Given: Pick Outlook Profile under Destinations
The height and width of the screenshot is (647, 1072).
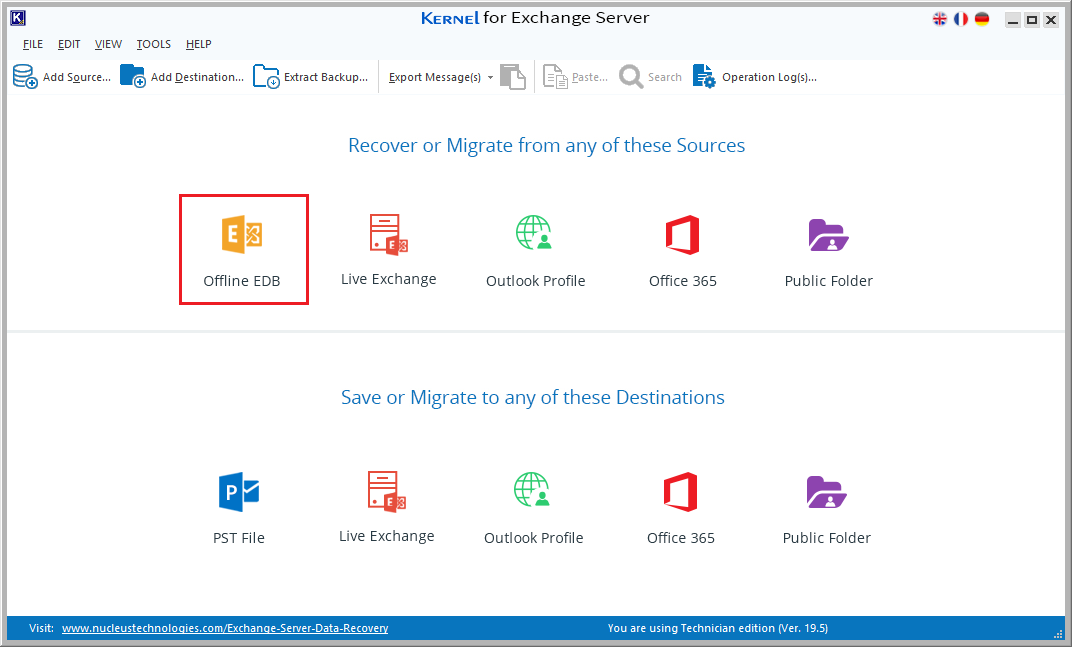Looking at the screenshot, I should pyautogui.click(x=533, y=493).
